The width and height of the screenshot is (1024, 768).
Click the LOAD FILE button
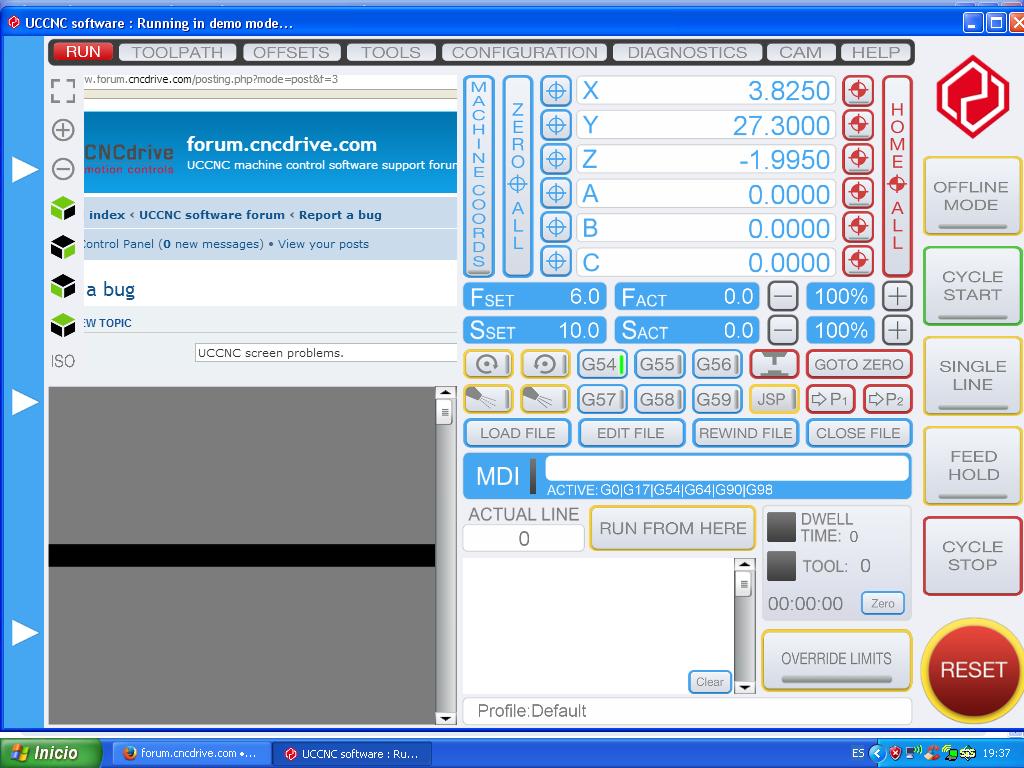[517, 433]
